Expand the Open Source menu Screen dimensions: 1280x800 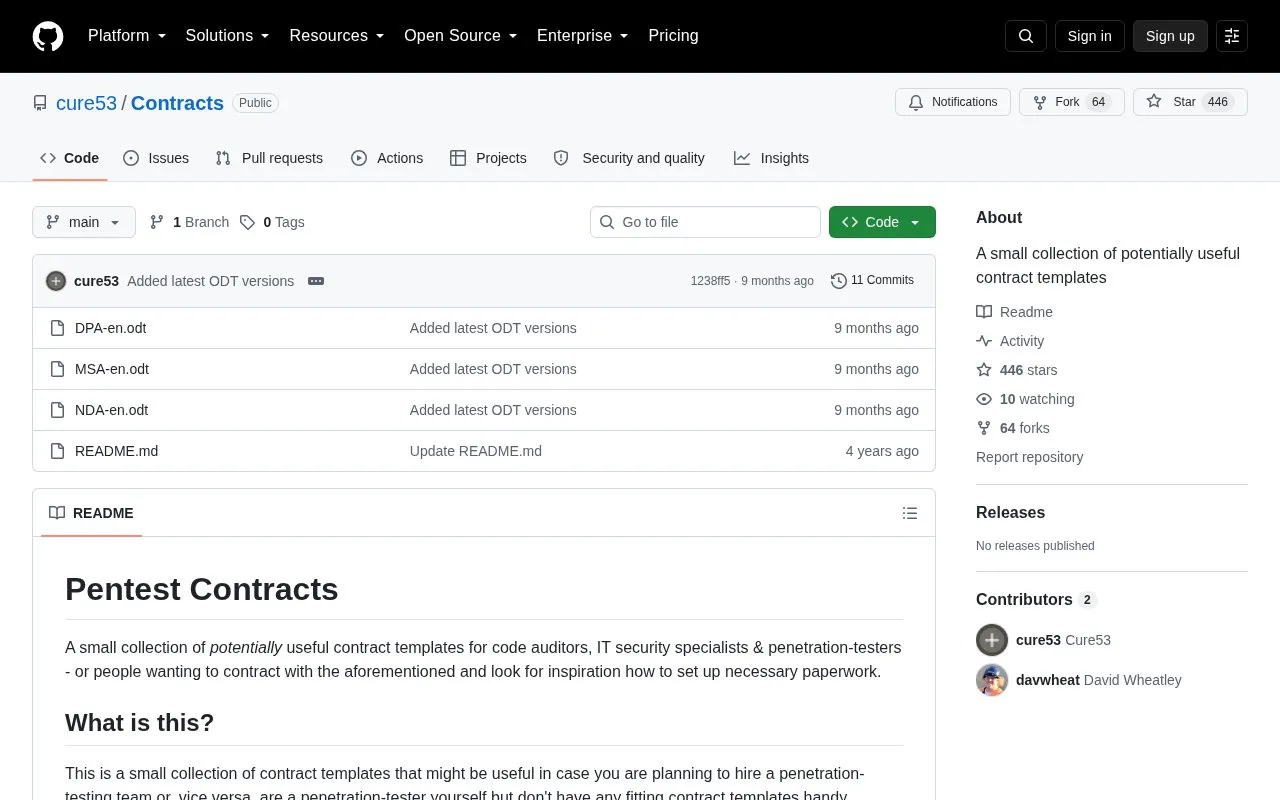461,36
